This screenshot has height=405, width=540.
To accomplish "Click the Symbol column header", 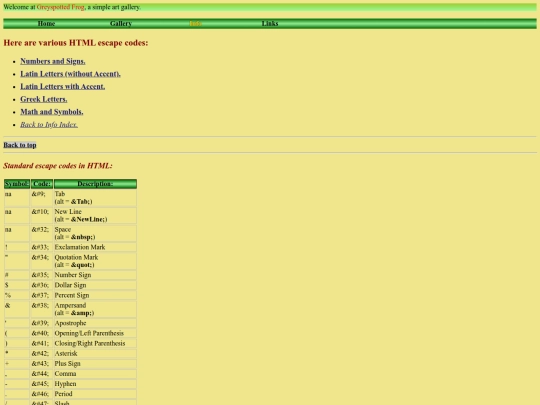I will [x=17, y=184].
